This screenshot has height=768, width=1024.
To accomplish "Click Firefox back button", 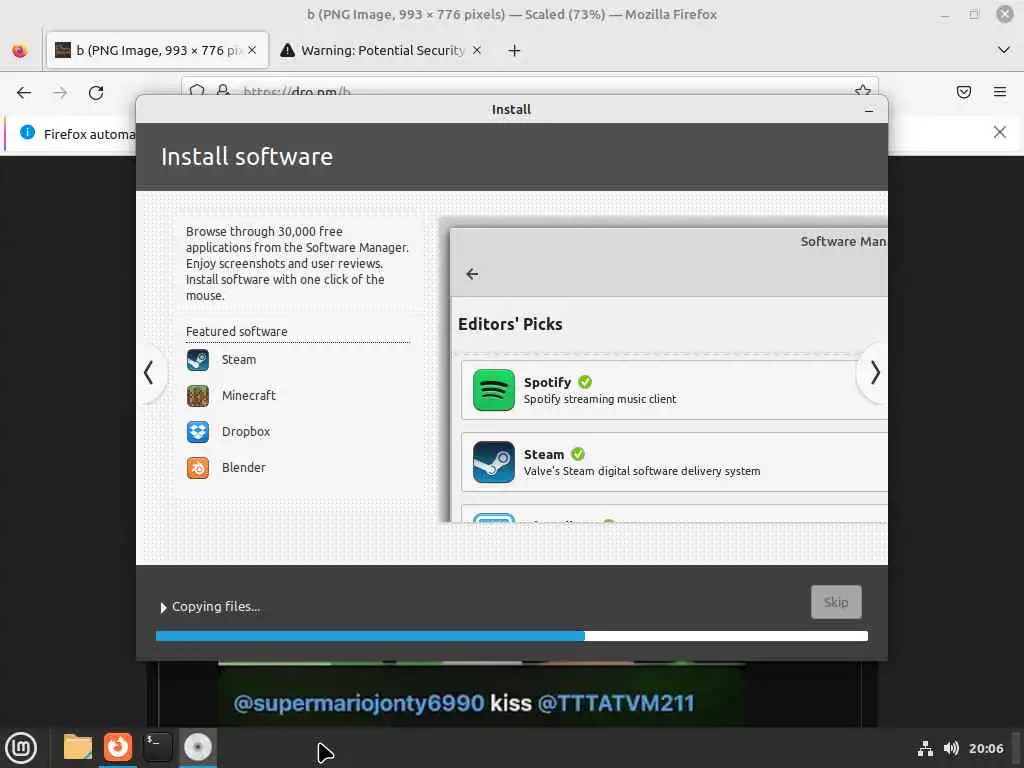I will click(24, 93).
